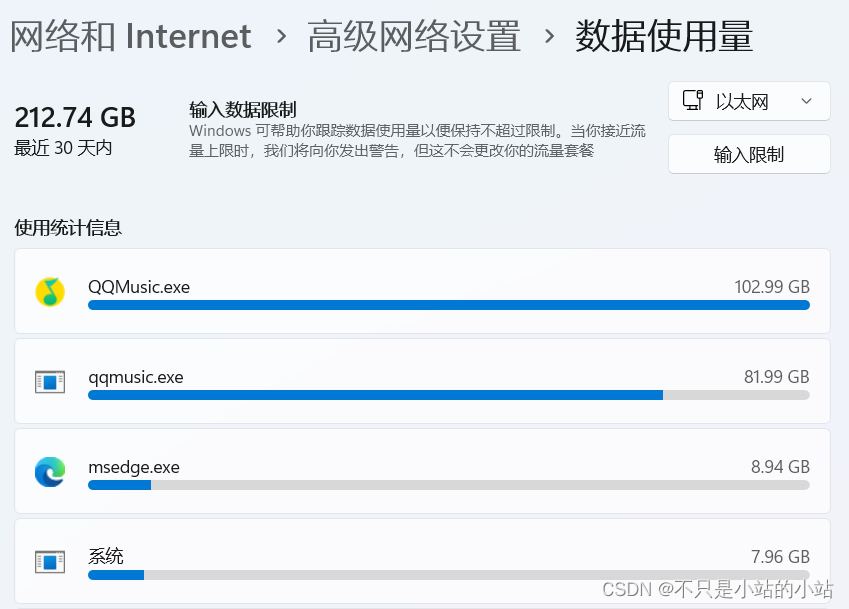Navigate to 网络和 Internet breadcrumb

pyautogui.click(x=130, y=36)
